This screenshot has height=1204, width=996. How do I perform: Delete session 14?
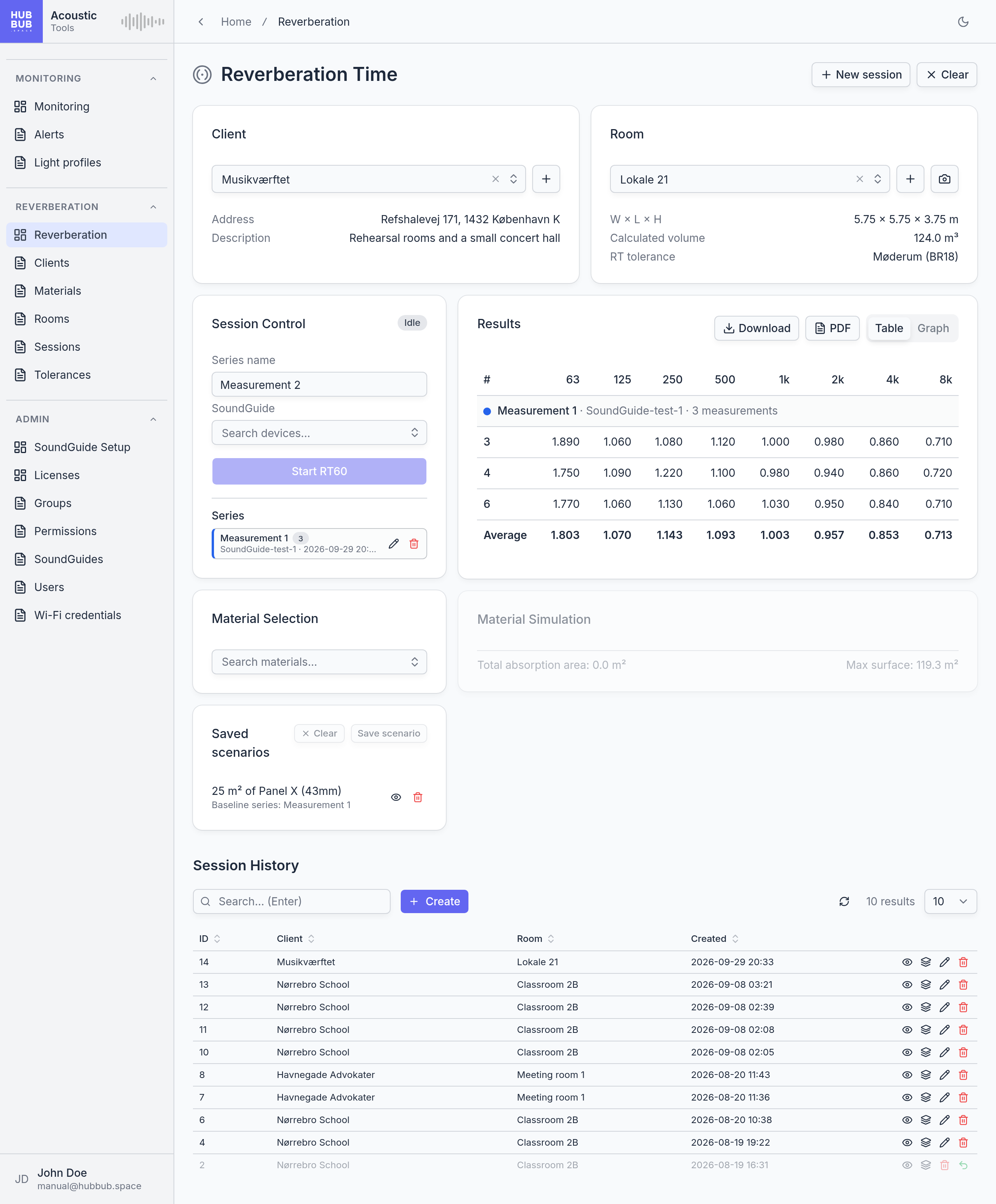[x=963, y=962]
